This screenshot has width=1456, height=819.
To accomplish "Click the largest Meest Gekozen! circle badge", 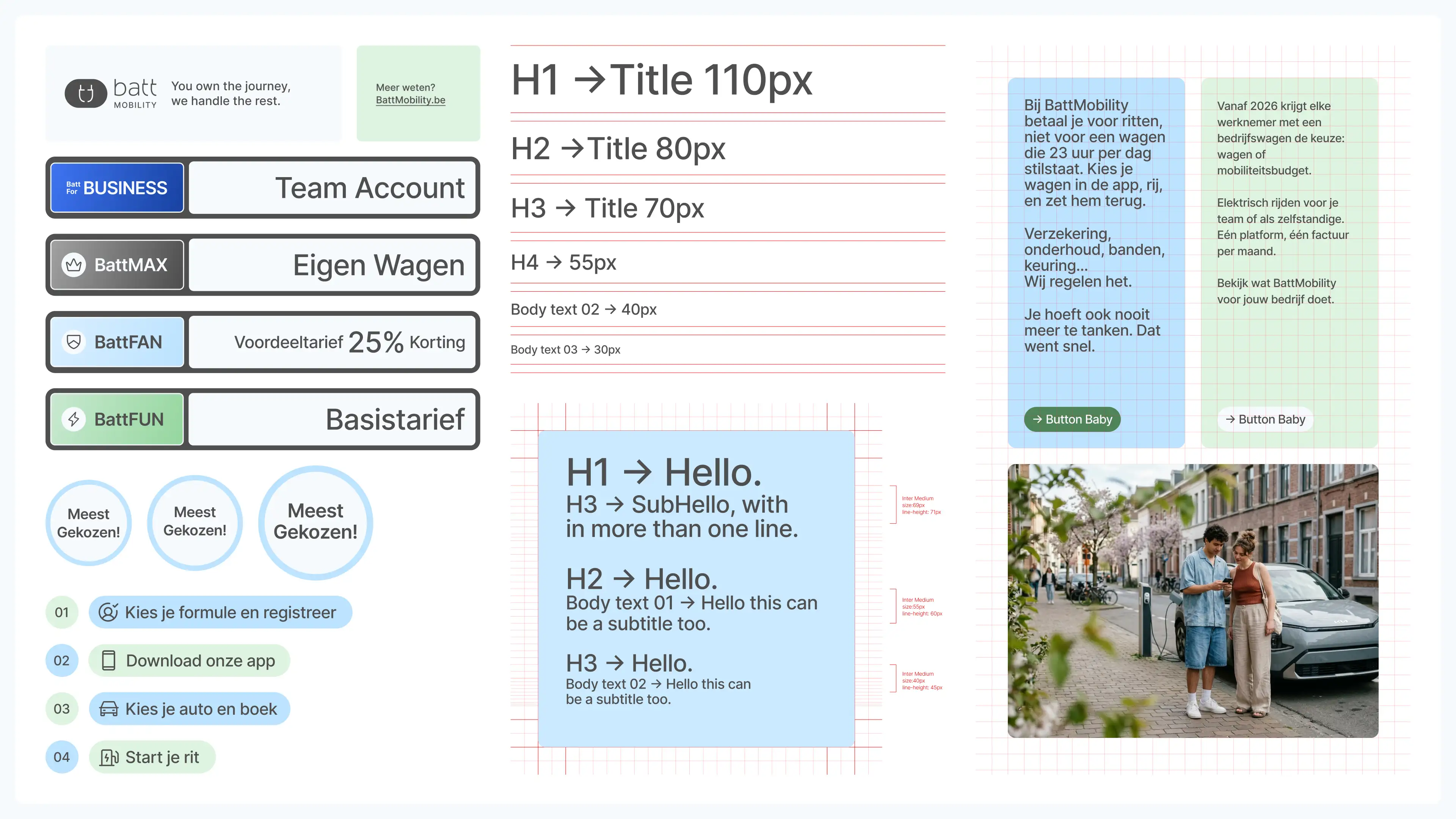I will coord(315,522).
